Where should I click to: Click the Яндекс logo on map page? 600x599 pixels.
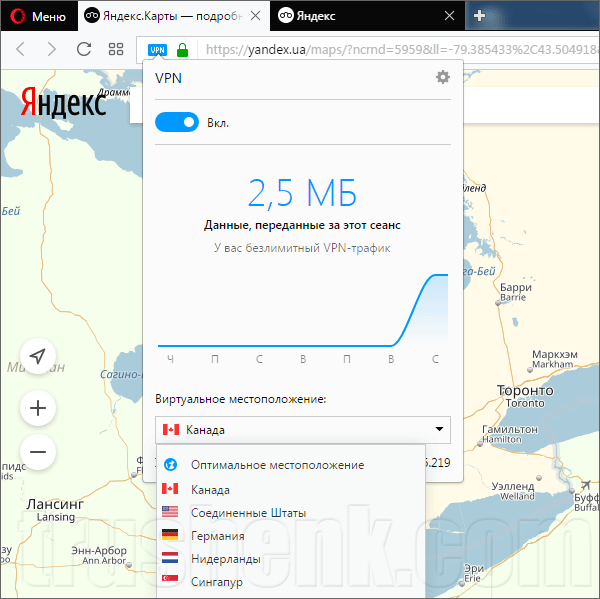64,102
